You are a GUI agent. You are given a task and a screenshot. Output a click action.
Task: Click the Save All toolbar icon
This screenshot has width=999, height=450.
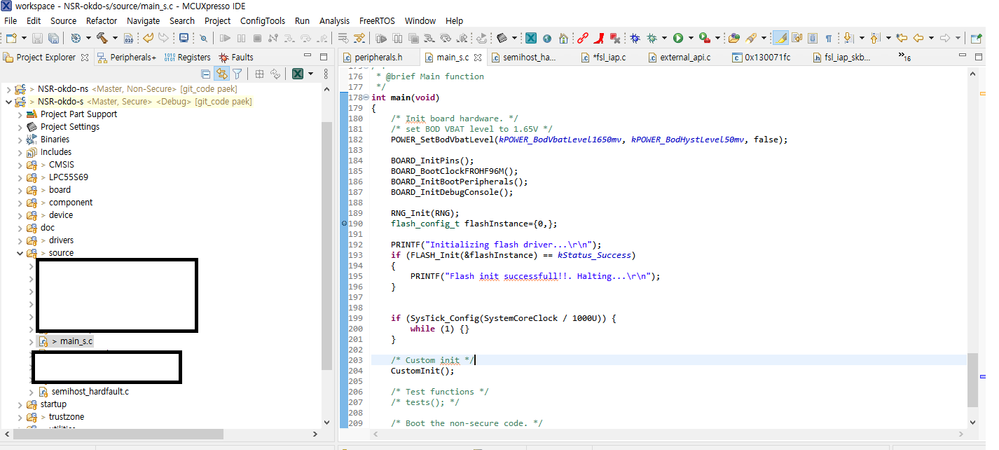coord(54,38)
